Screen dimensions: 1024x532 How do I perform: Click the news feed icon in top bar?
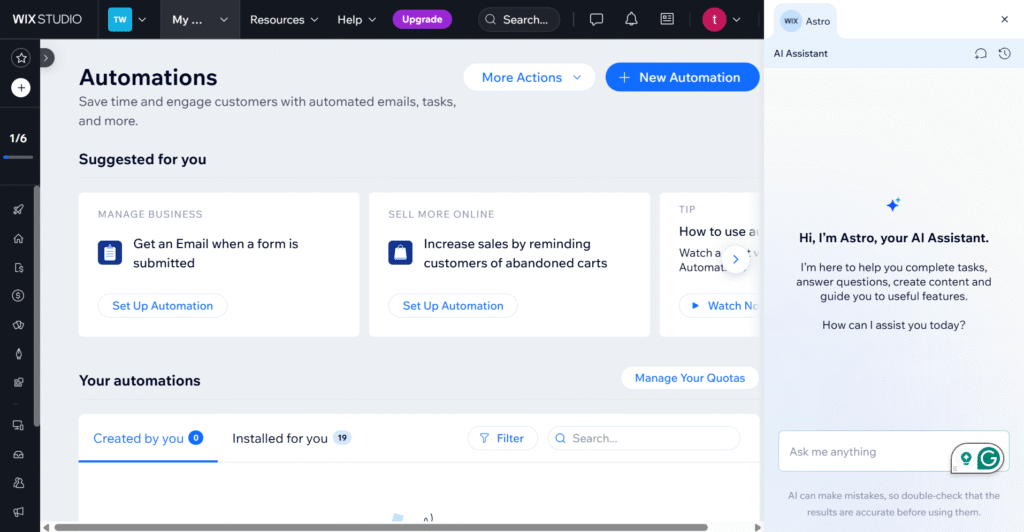pyautogui.click(x=667, y=19)
